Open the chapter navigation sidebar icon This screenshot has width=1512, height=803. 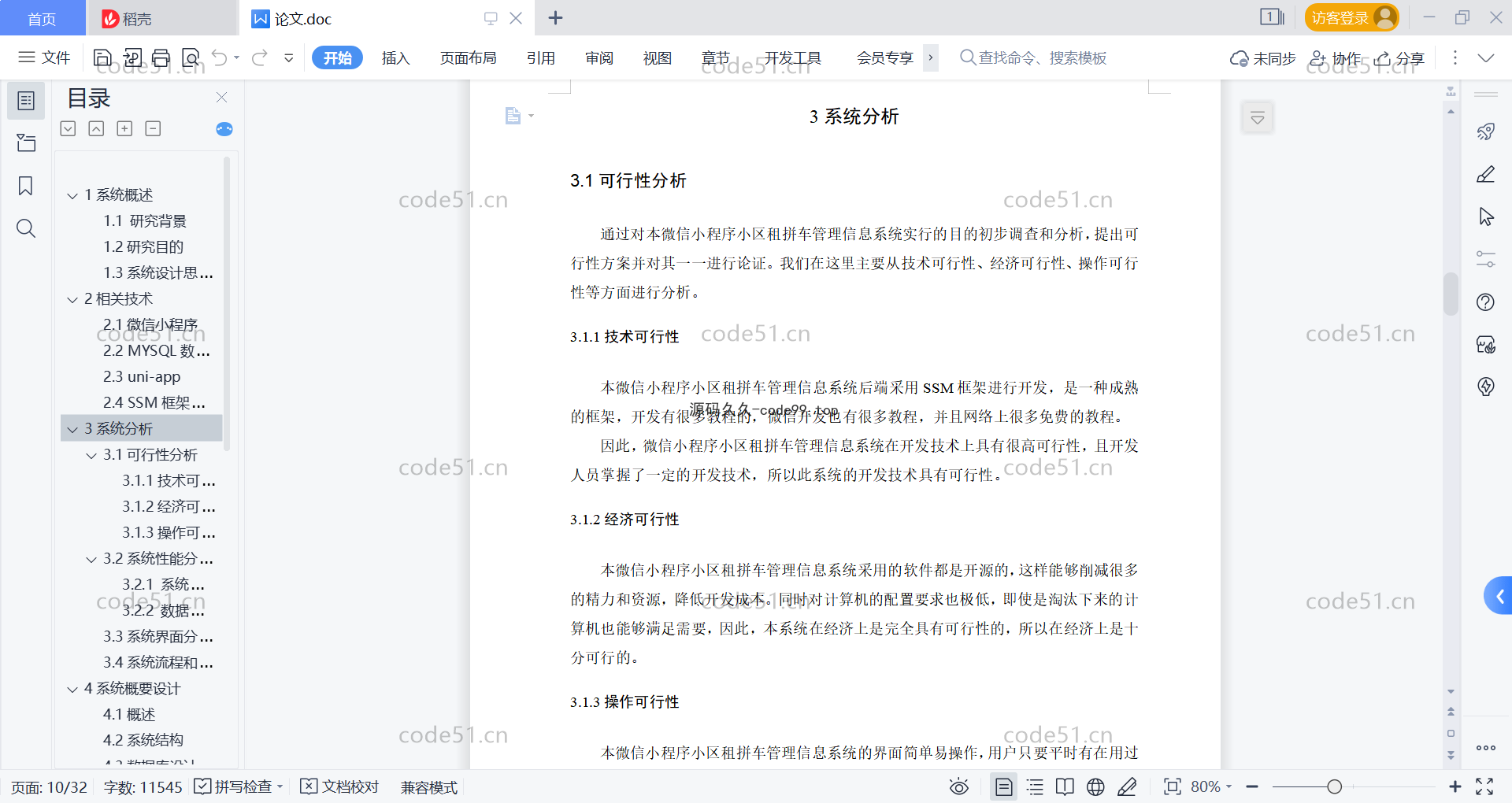[26, 142]
